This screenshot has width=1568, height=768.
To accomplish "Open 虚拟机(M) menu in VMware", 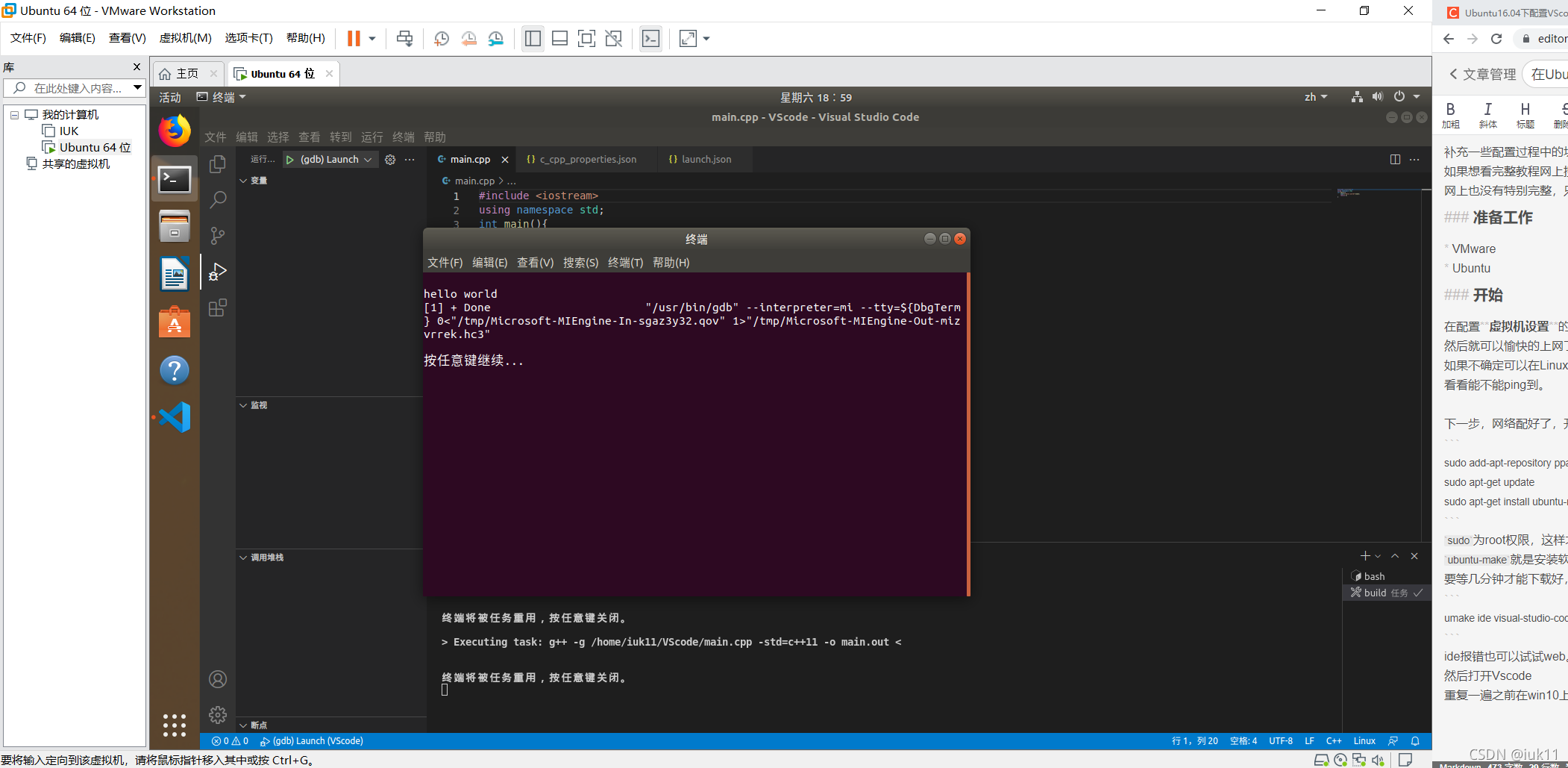I will point(186,38).
